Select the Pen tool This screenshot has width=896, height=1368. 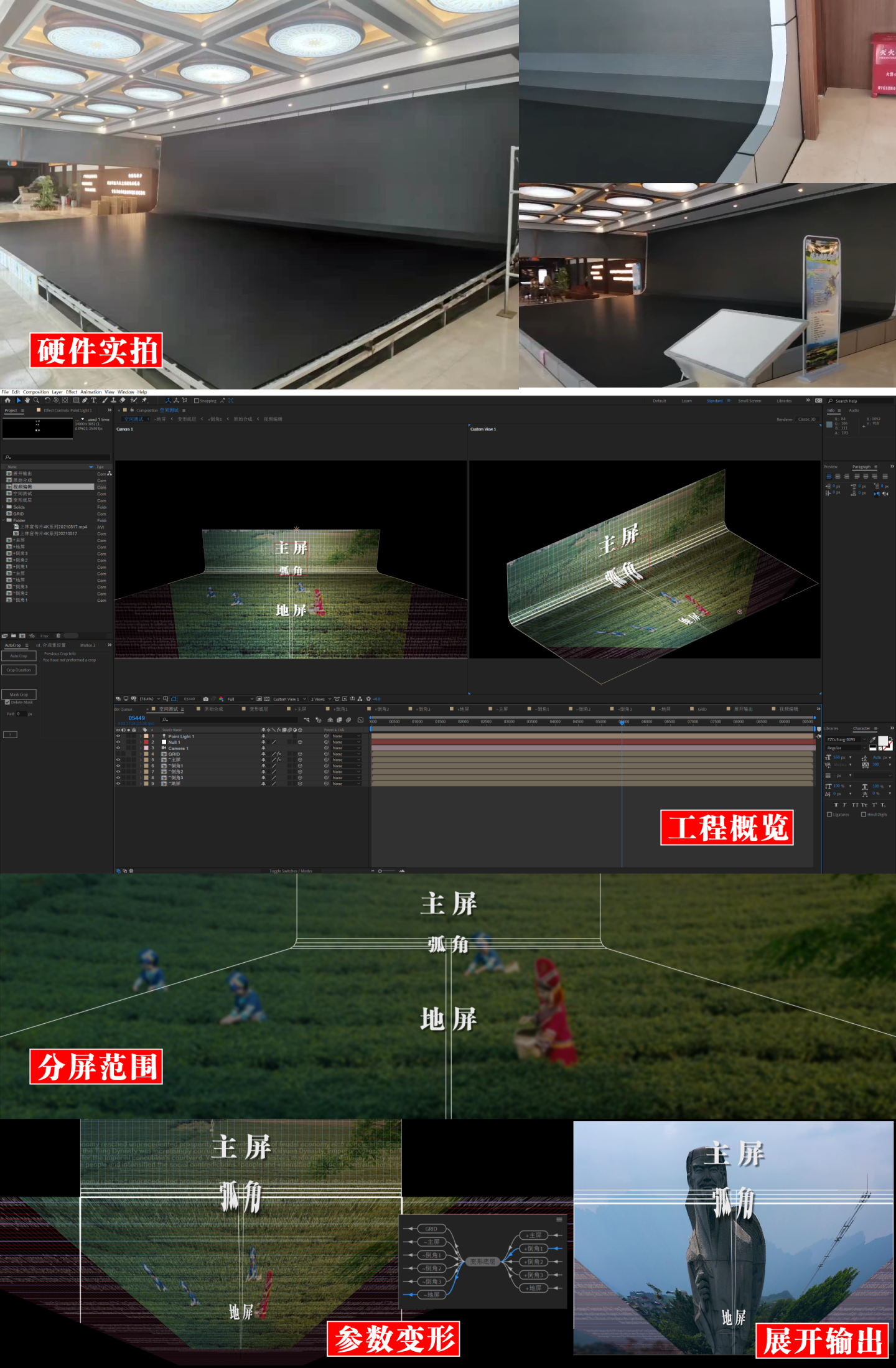(x=85, y=400)
